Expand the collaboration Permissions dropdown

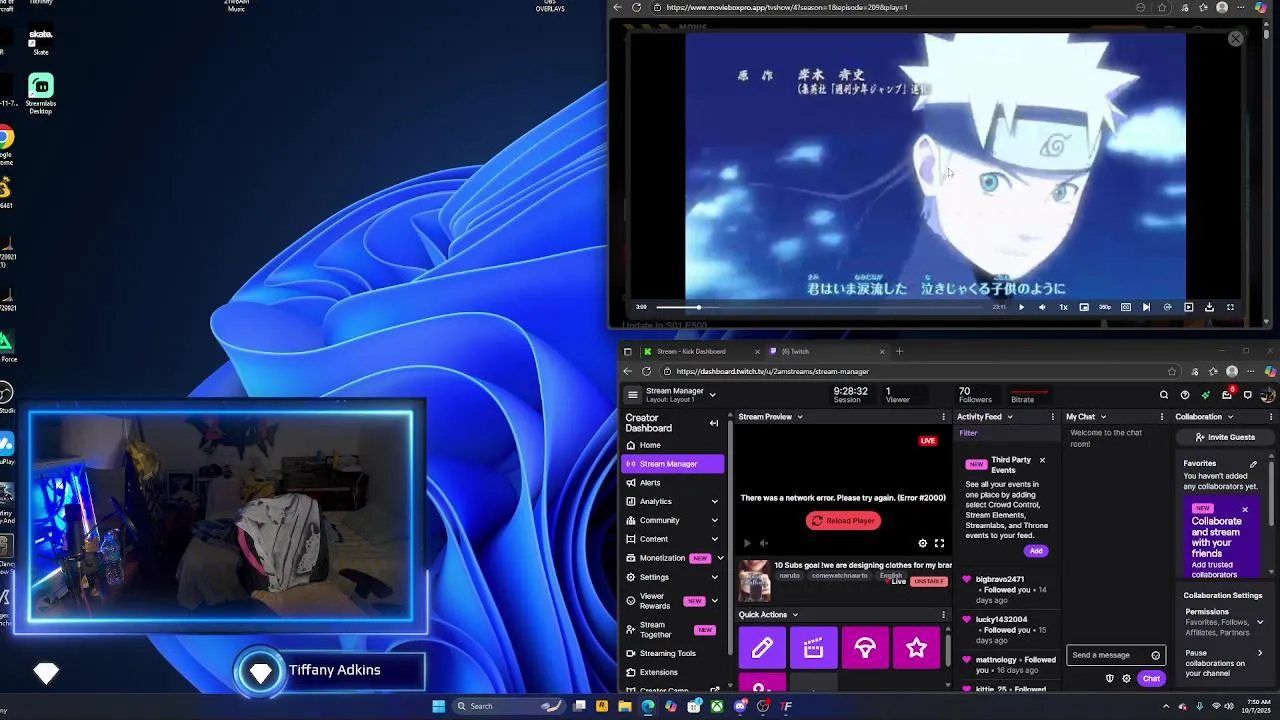click(x=1259, y=622)
